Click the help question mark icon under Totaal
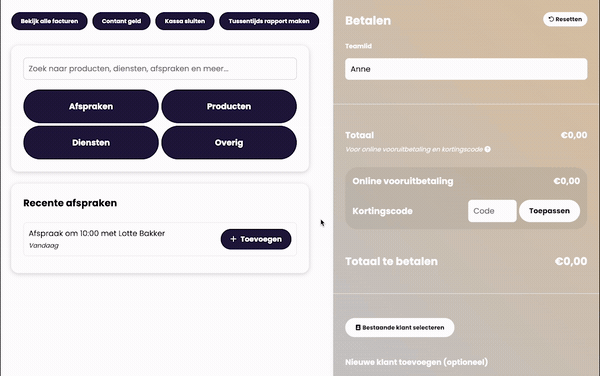 tap(488, 149)
